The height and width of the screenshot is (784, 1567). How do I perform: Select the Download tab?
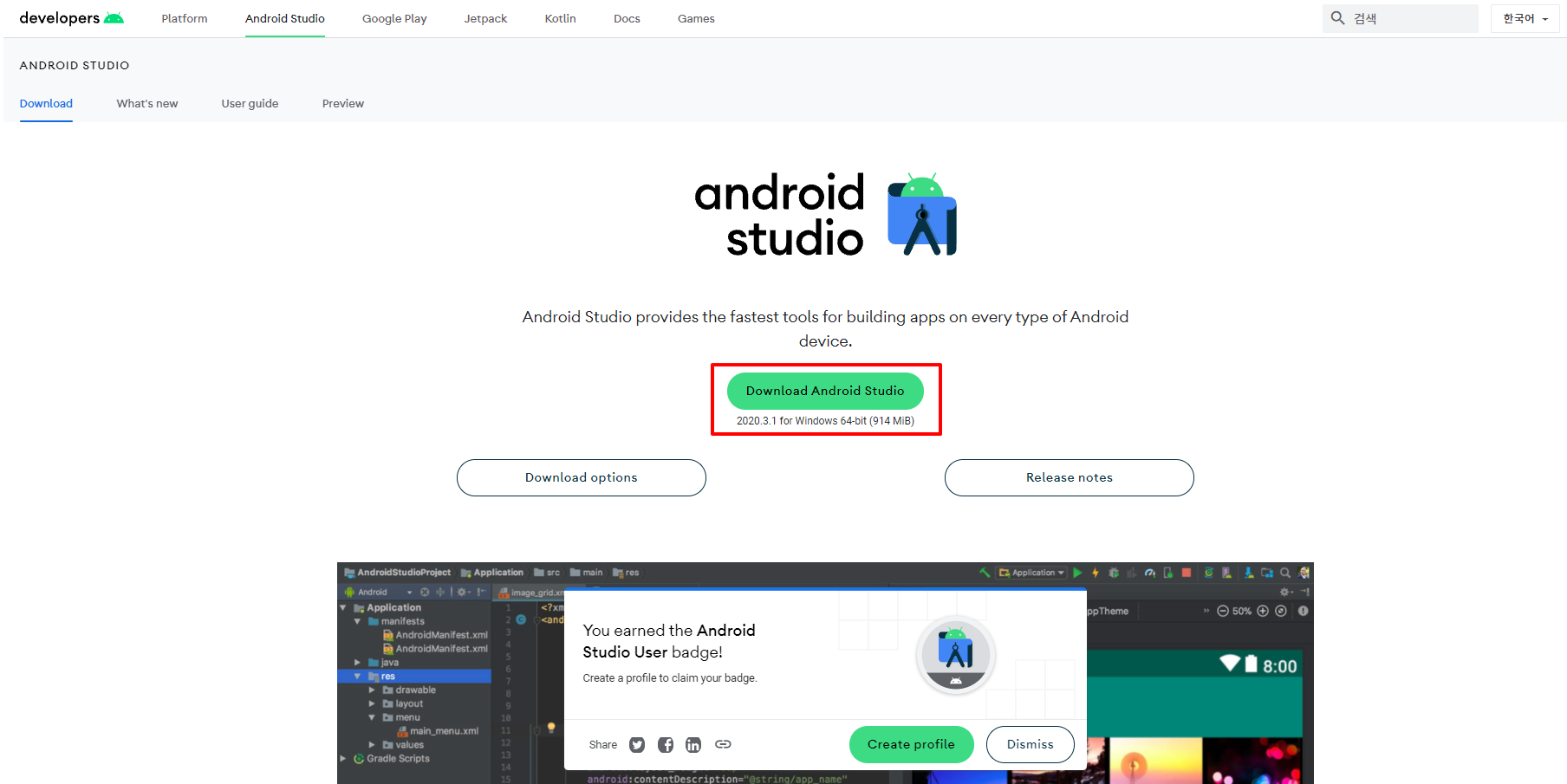(x=46, y=103)
